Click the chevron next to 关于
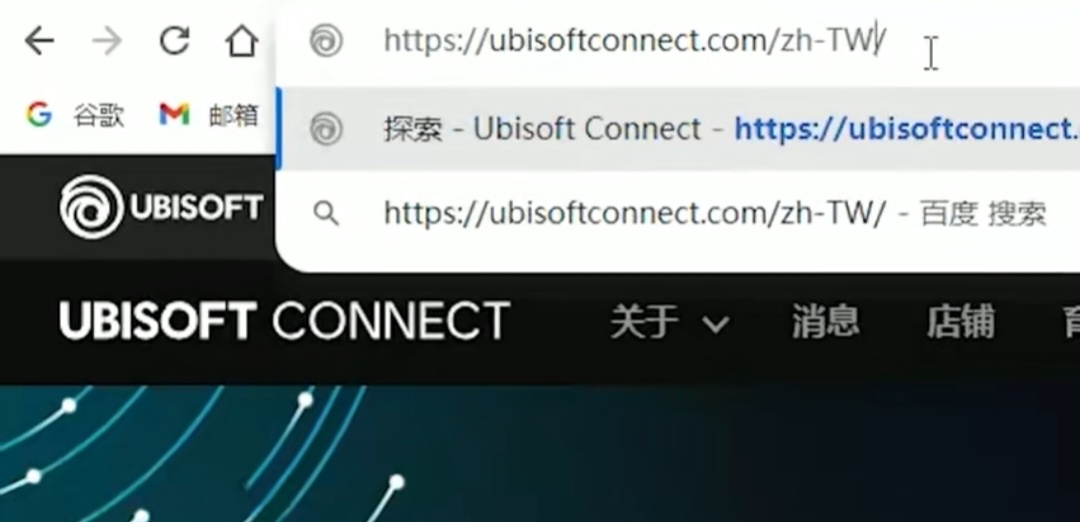This screenshot has width=1080, height=522. [716, 324]
